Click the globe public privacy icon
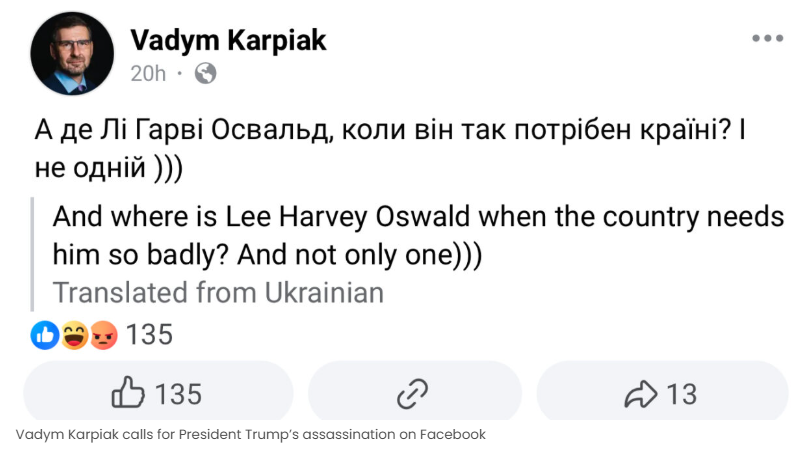809x456 pixels. pos(205,73)
